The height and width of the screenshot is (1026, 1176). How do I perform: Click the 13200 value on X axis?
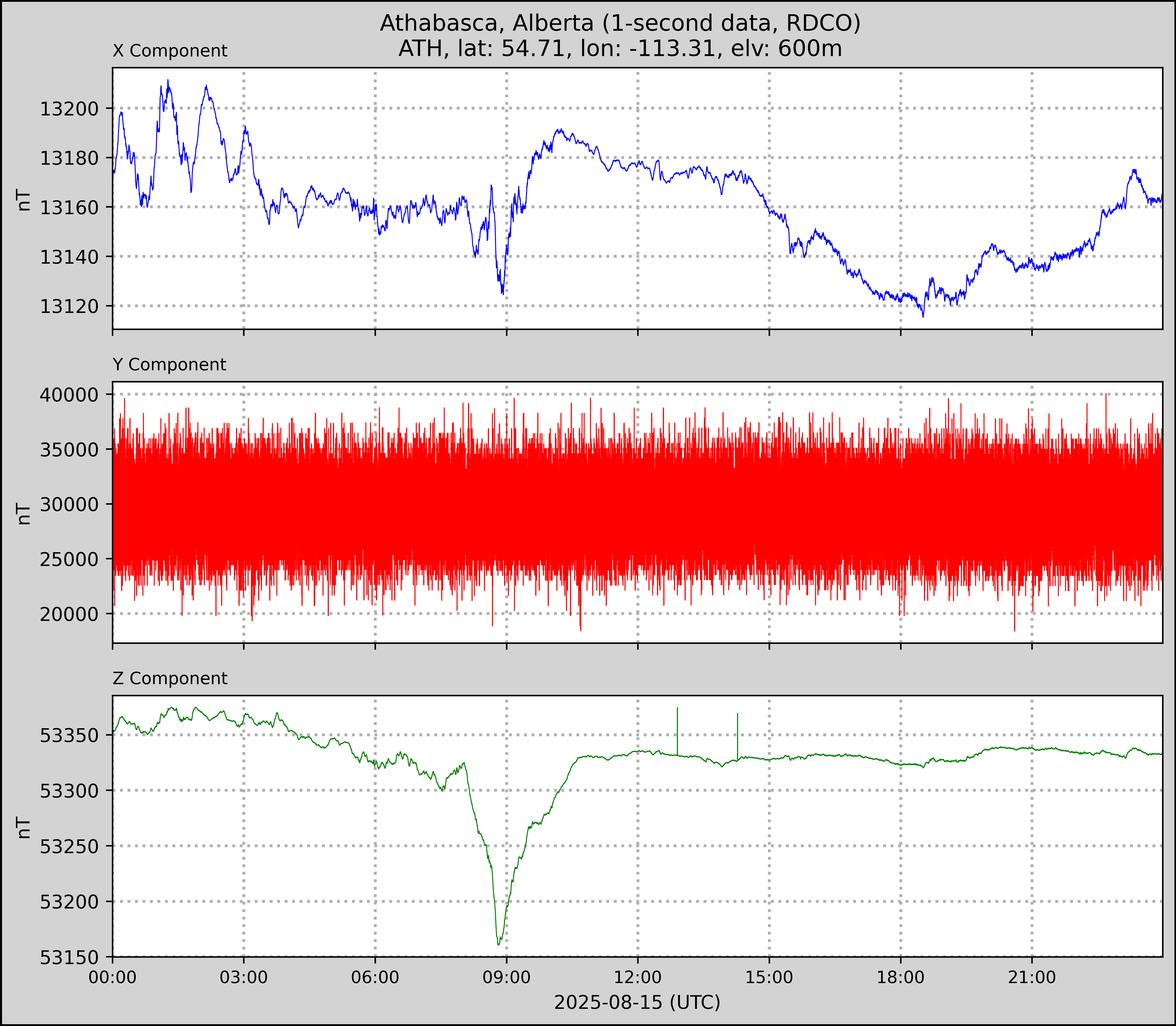[69, 108]
